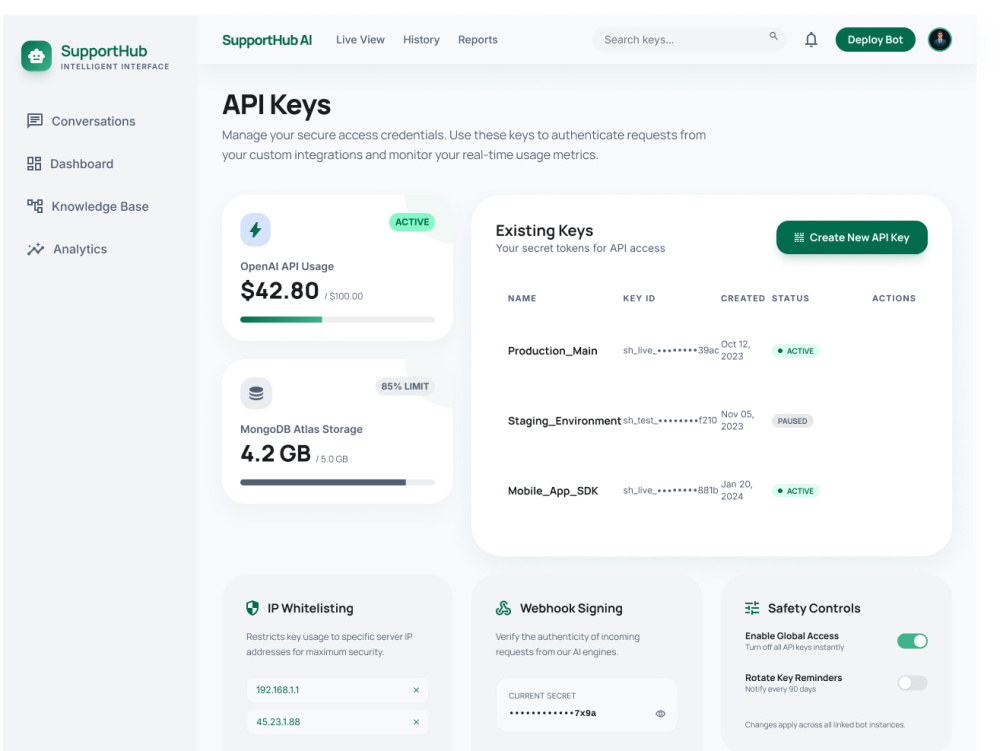1000x751 pixels.
Task: Go to Analytics in sidebar
Action: point(80,249)
